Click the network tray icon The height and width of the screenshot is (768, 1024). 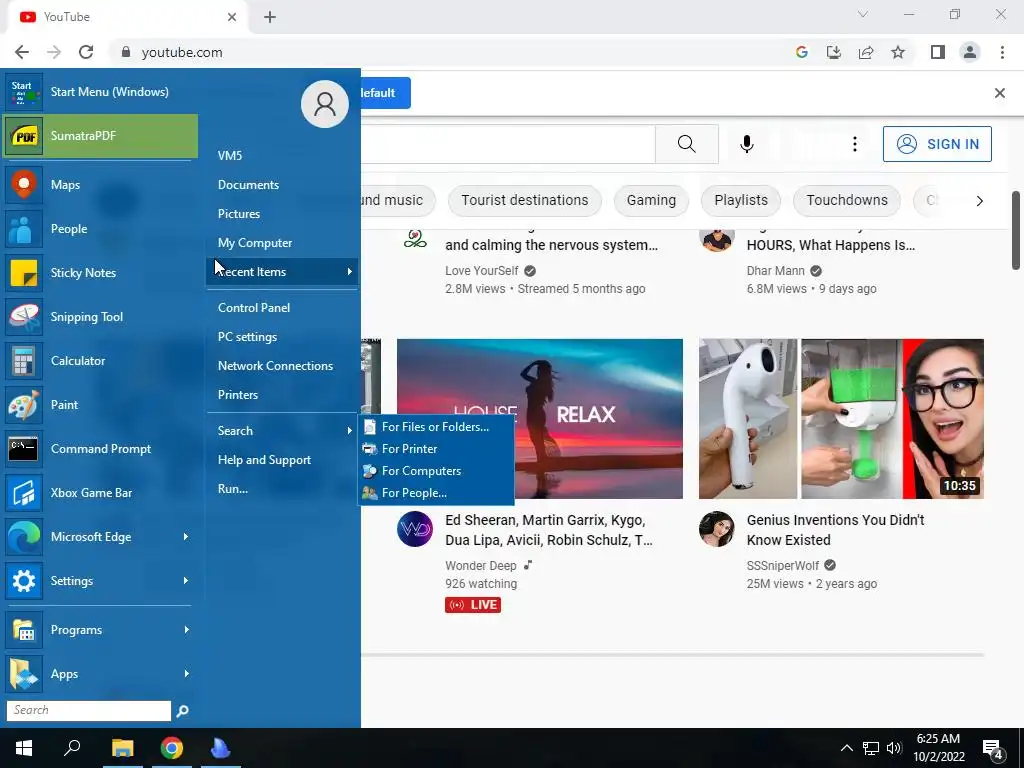[x=871, y=748]
